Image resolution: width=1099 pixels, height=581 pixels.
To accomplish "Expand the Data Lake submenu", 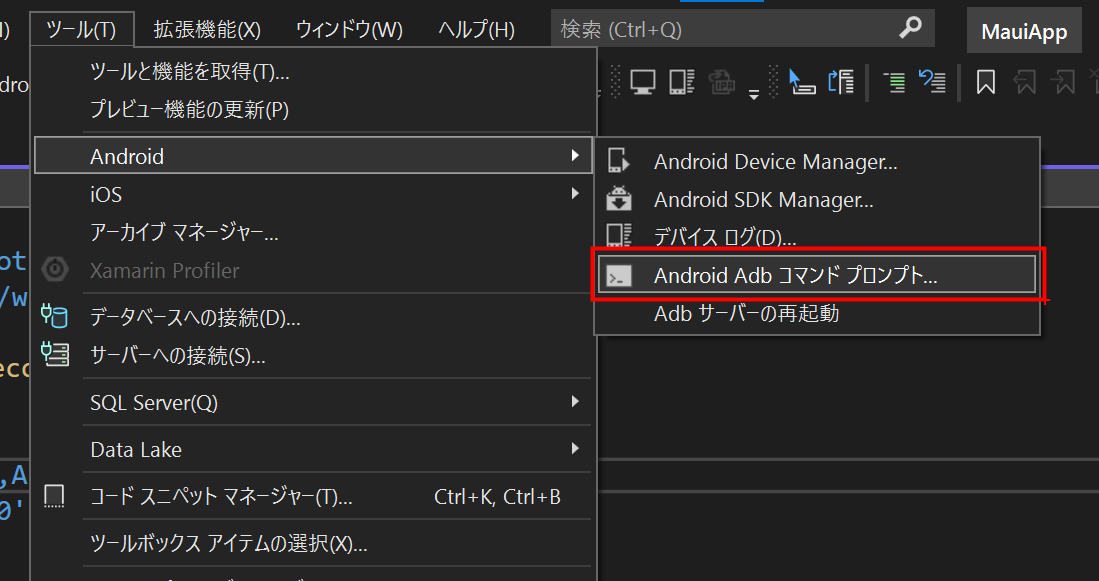I will (314, 449).
